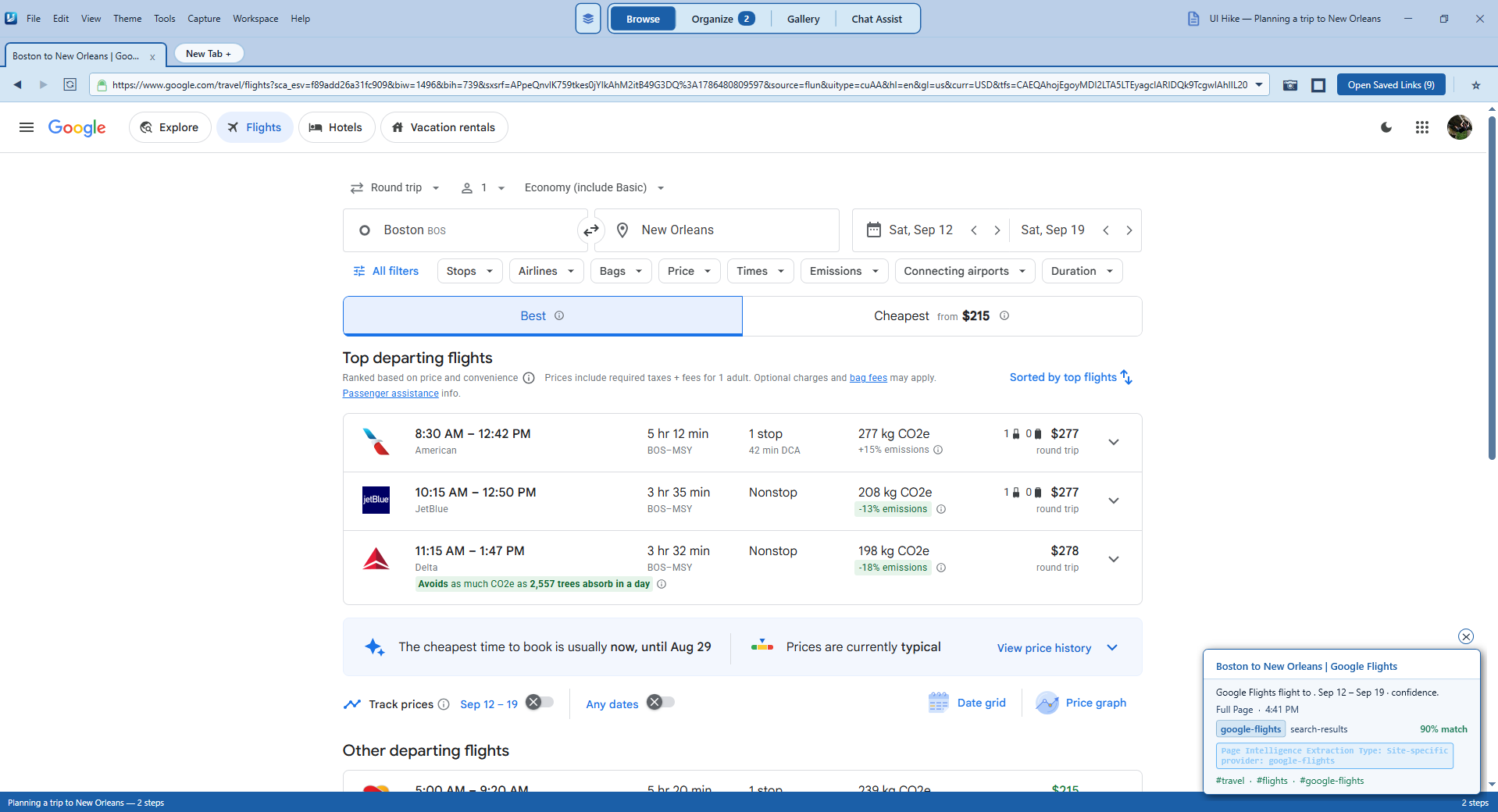The image size is (1498, 812).
Task: Open the Times filter dropdown
Action: (761, 271)
